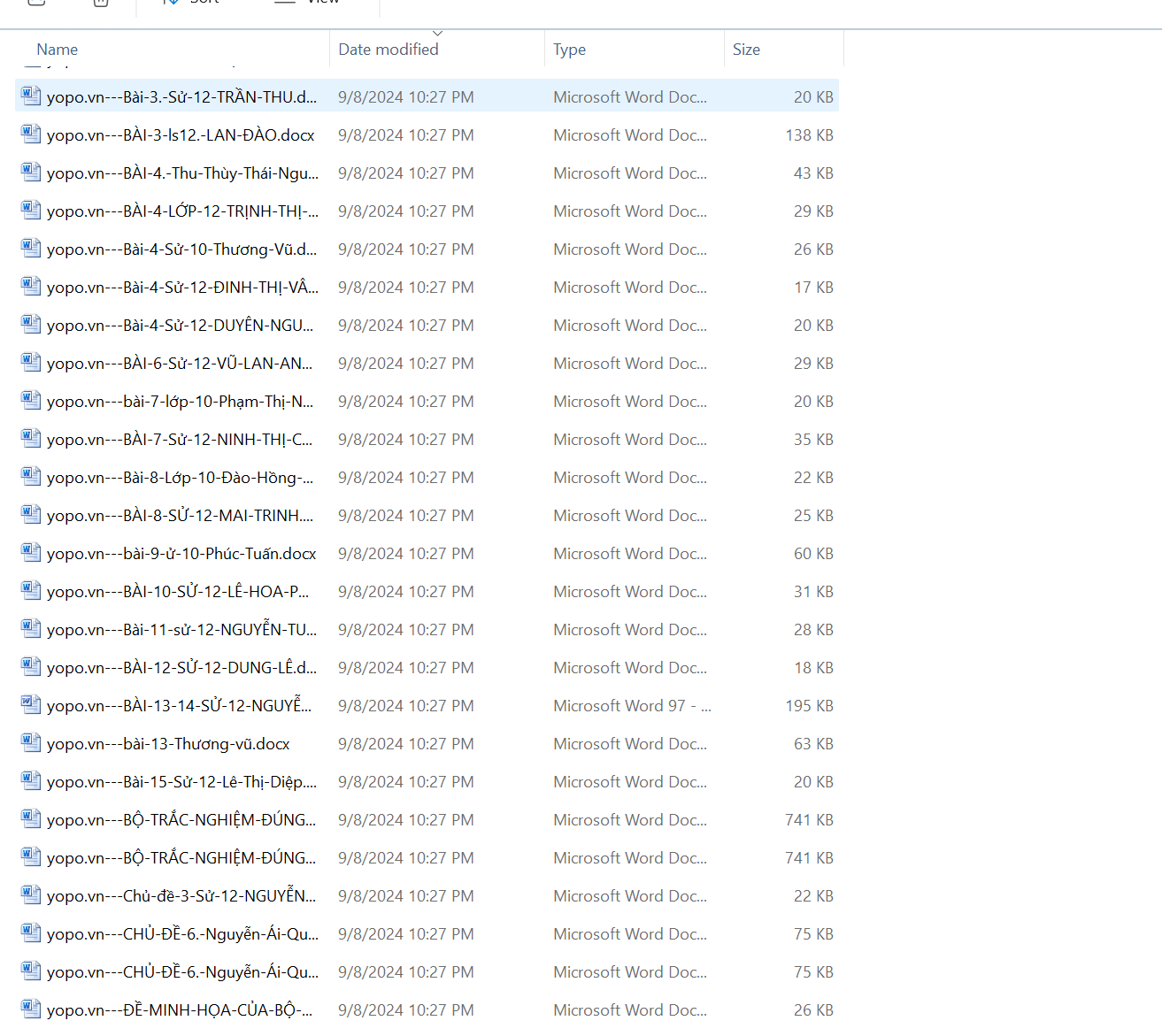Click file name yopo.vn---Chủ-đề-3-Sử-12-NGUYỄN...
The height and width of the screenshot is (1036, 1162).
coord(181,896)
